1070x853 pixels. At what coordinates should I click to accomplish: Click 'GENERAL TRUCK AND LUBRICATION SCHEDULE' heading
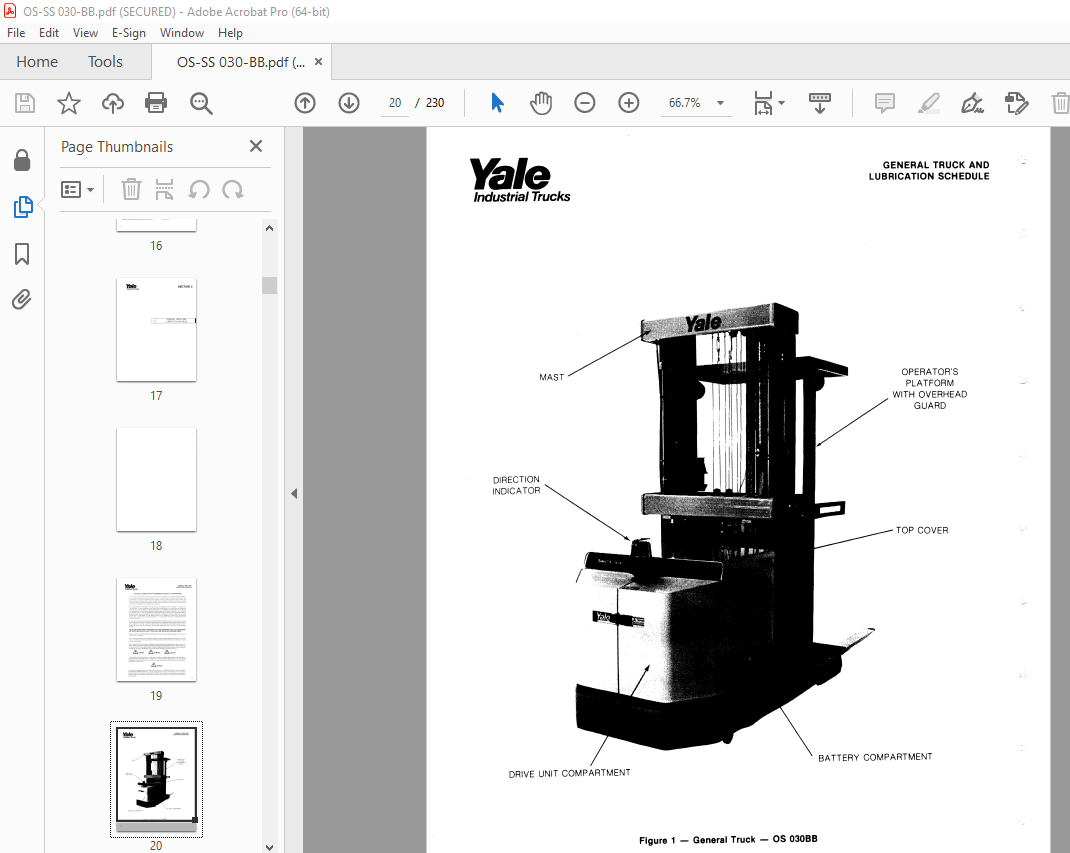[x=929, y=171]
